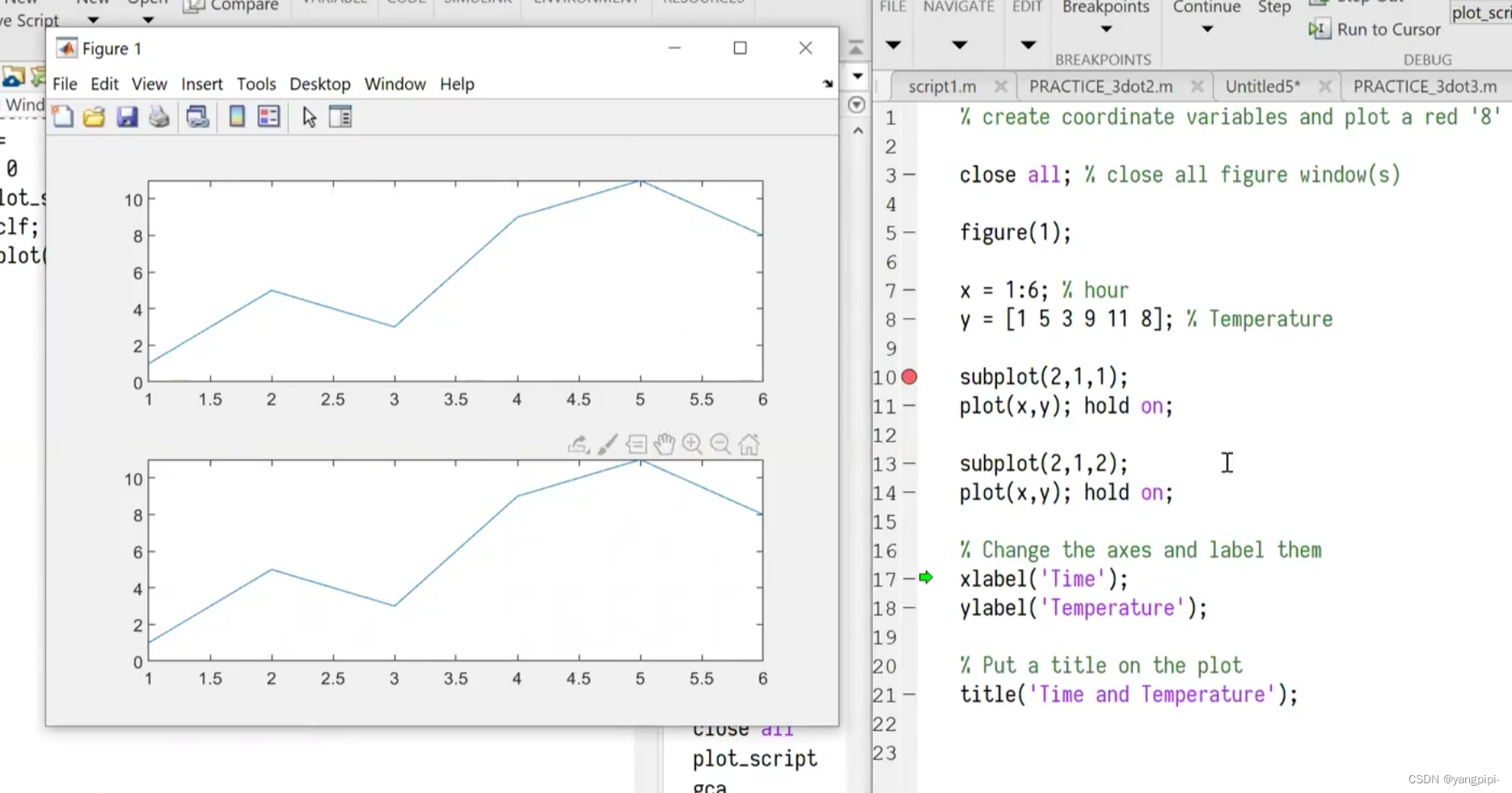
Task: Toggle the breakpoint on line 10
Action: tap(910, 377)
